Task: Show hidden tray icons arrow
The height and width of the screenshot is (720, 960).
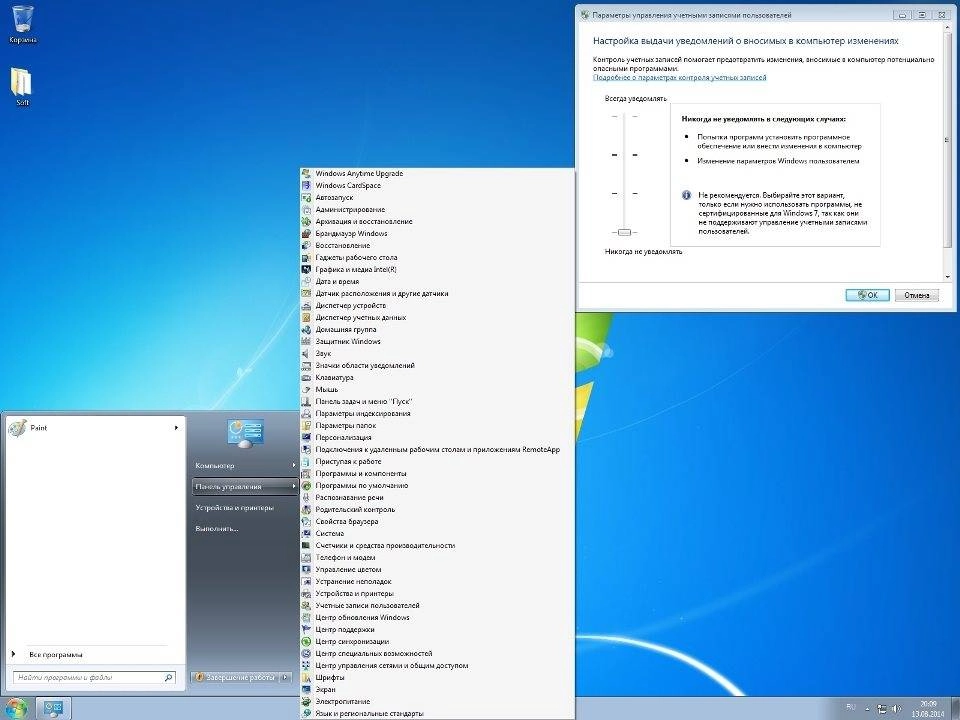Action: click(x=867, y=708)
